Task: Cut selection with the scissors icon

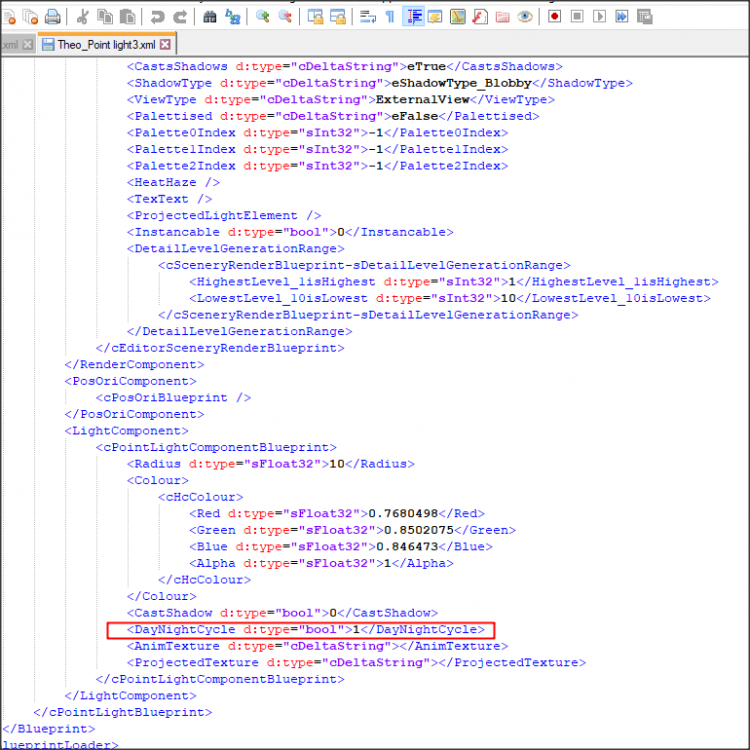Action: pyautogui.click(x=82, y=17)
